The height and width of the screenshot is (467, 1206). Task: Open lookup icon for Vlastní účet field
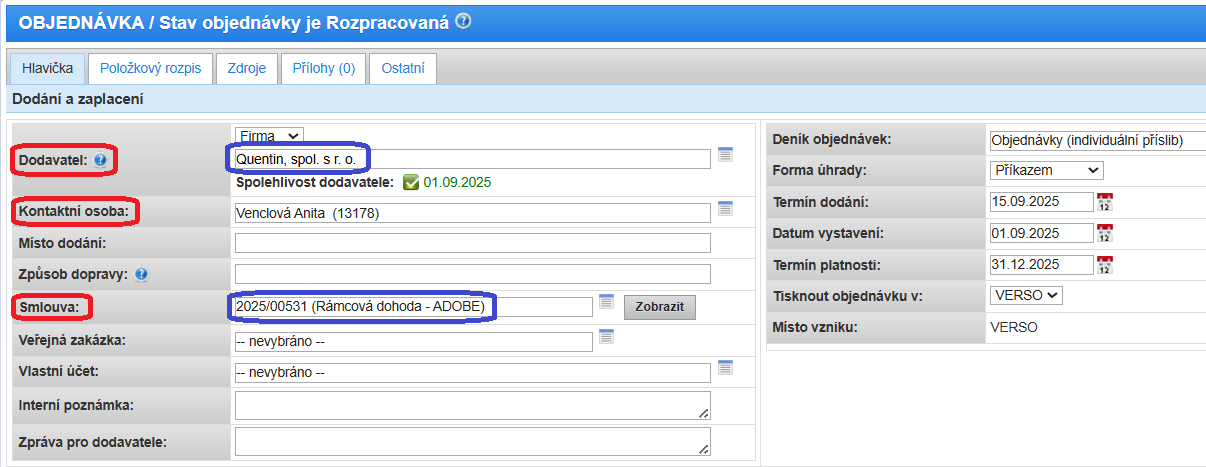726,368
